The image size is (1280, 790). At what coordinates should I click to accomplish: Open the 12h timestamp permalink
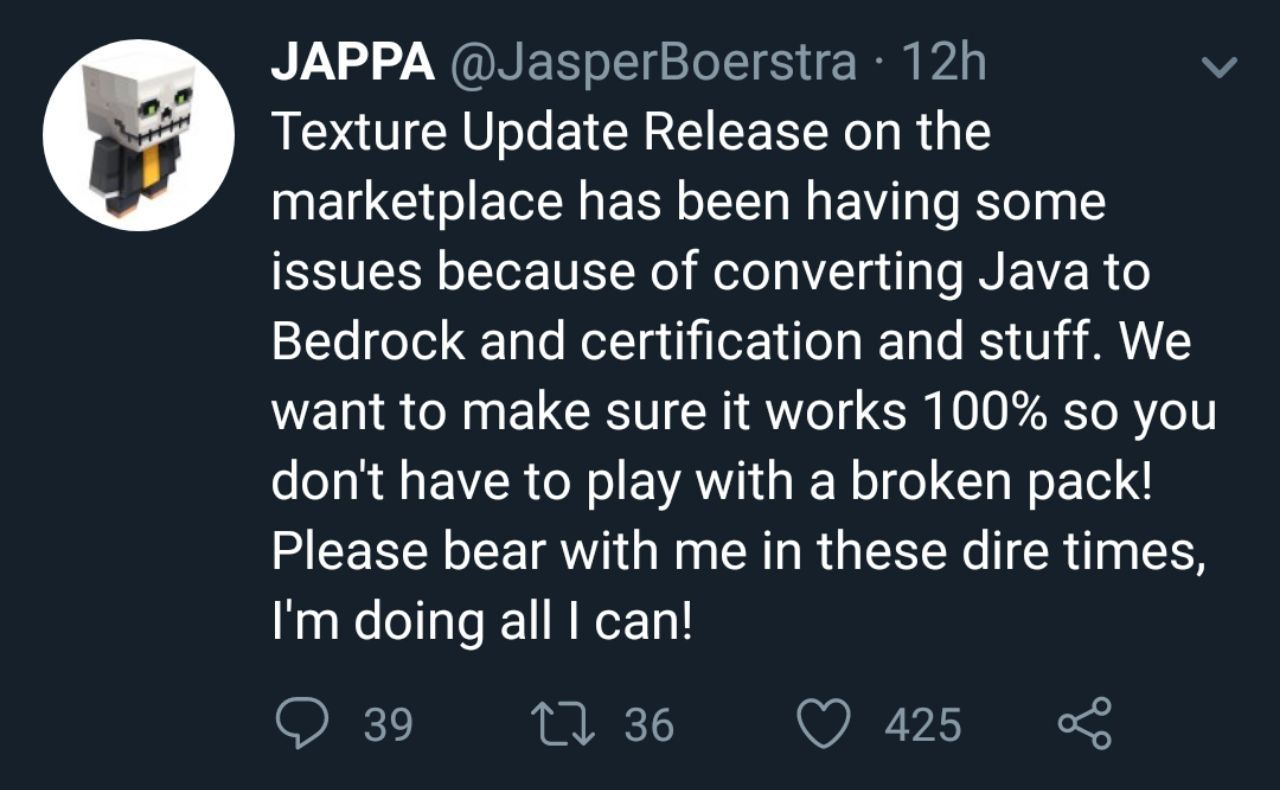pos(944,65)
